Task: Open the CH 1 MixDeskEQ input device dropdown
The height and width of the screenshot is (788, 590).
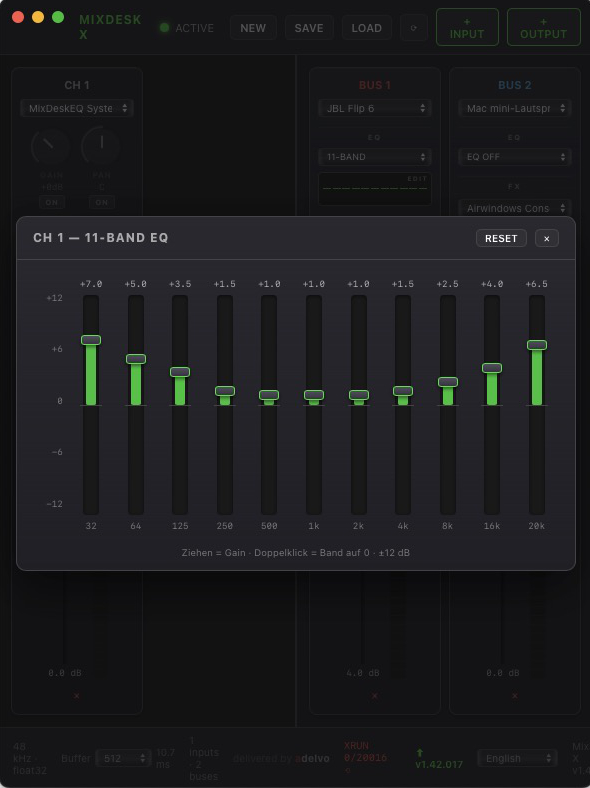Action: point(77,108)
